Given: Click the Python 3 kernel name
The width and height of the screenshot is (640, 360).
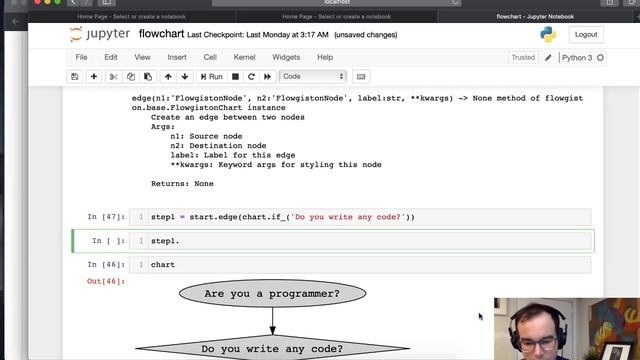Looking at the screenshot, I should (x=577, y=58).
